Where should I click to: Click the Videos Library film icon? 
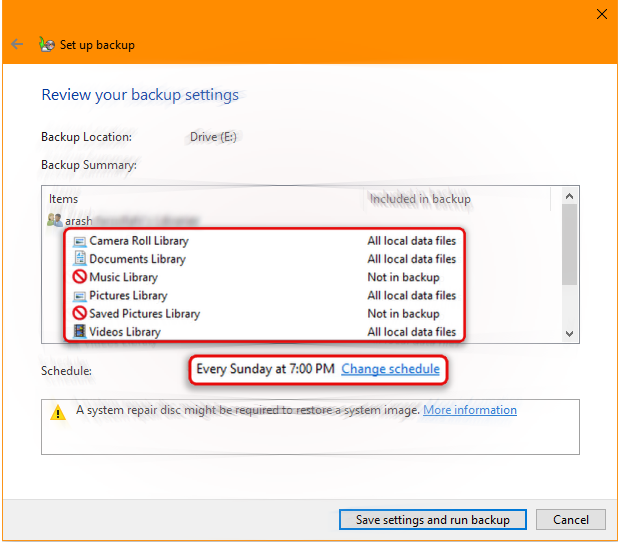[80, 331]
